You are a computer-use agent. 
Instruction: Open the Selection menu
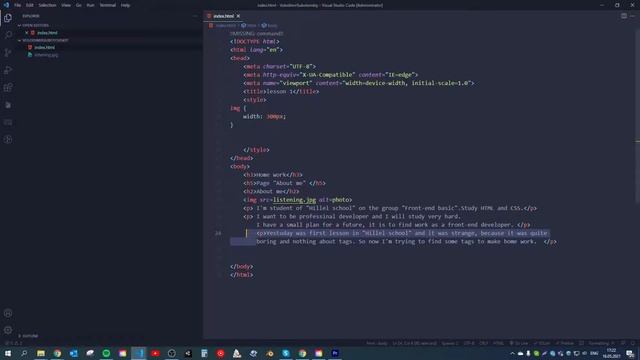(x=47, y=5)
